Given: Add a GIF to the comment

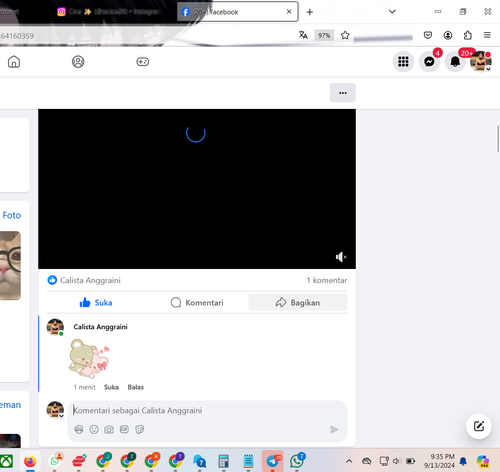Looking at the screenshot, I should (124, 429).
